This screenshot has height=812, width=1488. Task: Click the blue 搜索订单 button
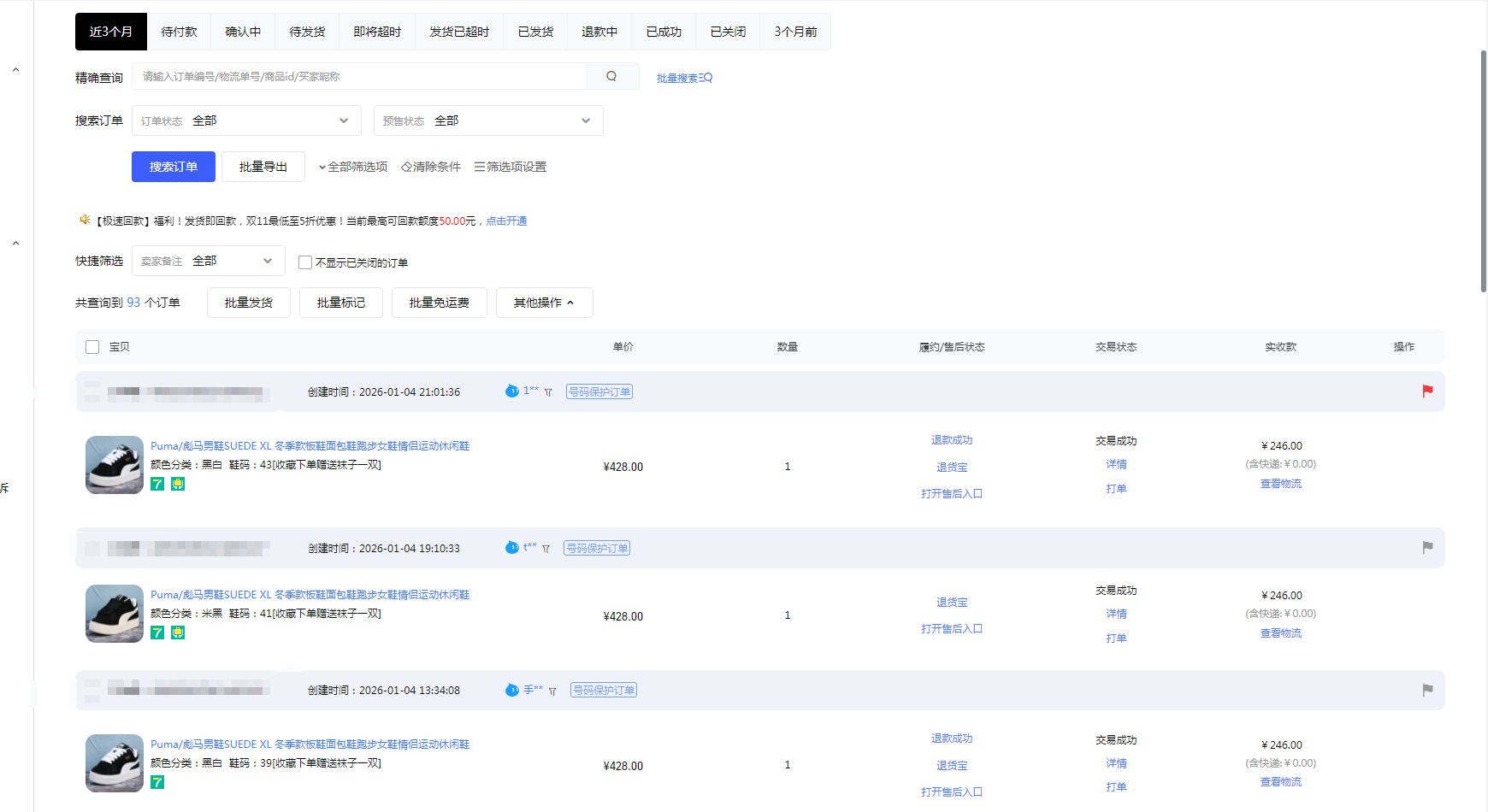pos(174,167)
